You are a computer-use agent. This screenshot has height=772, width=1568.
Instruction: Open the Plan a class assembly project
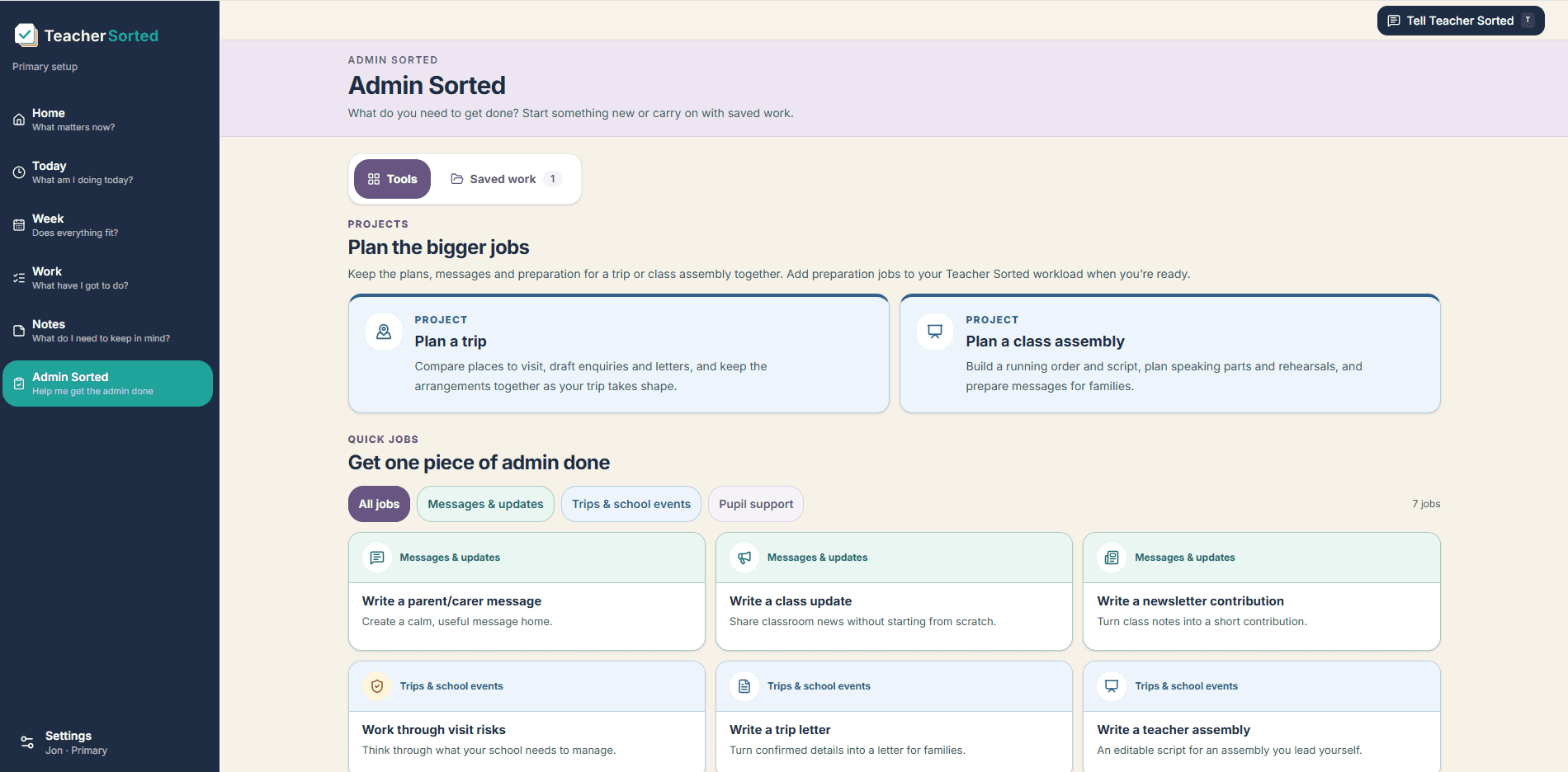1170,354
